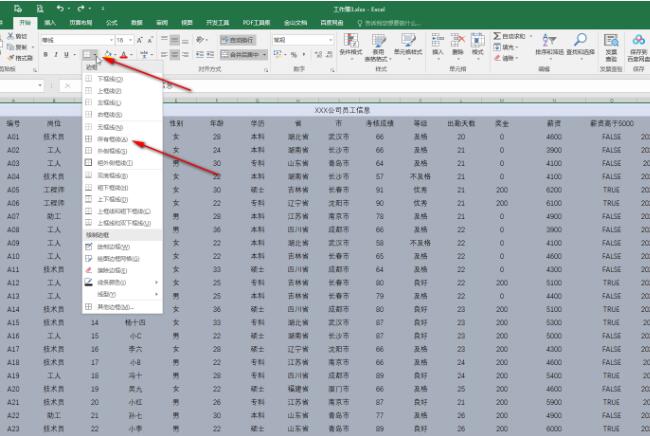Click the AutoSum sigma icon
This screenshot has width=650, height=436.
(497, 36)
